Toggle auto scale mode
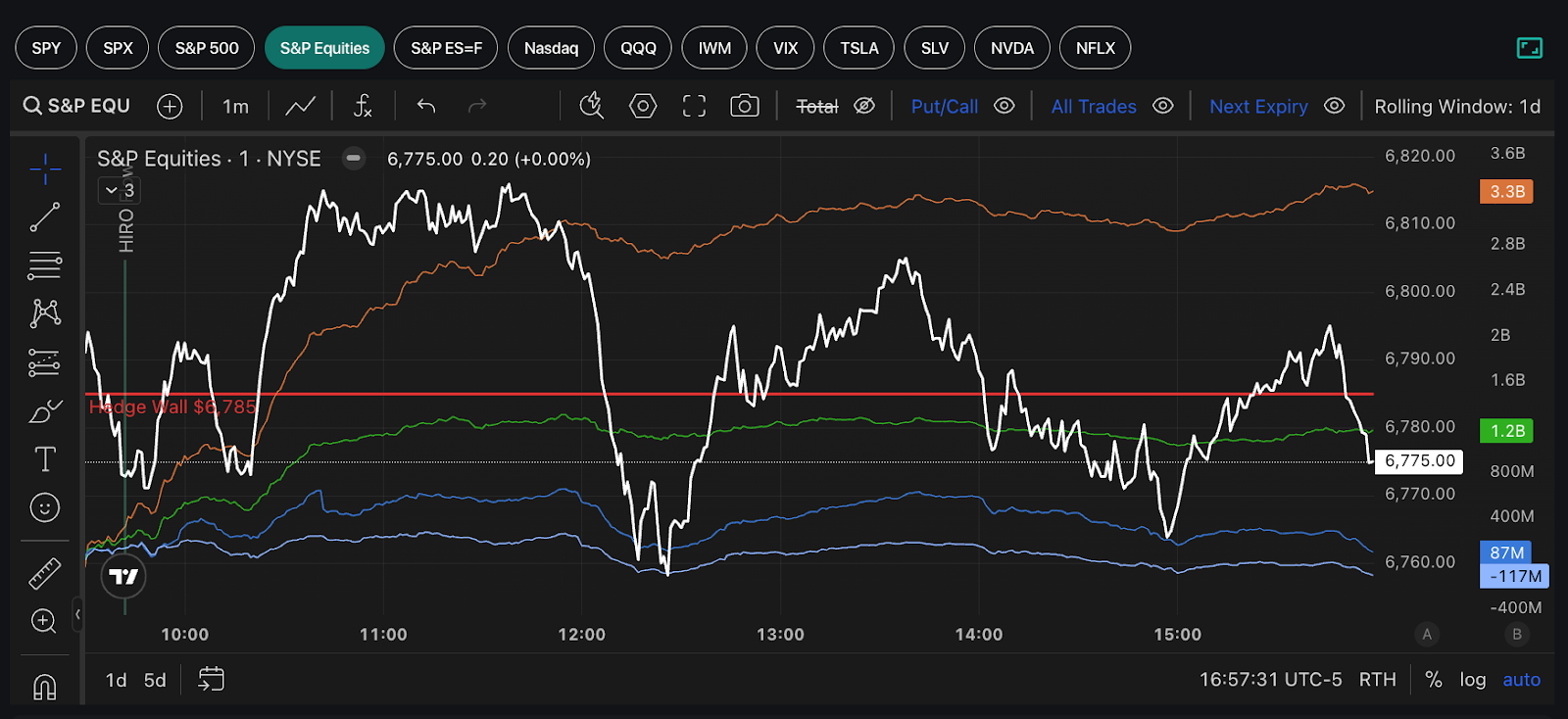This screenshot has width=1568, height=719. click(x=1522, y=679)
